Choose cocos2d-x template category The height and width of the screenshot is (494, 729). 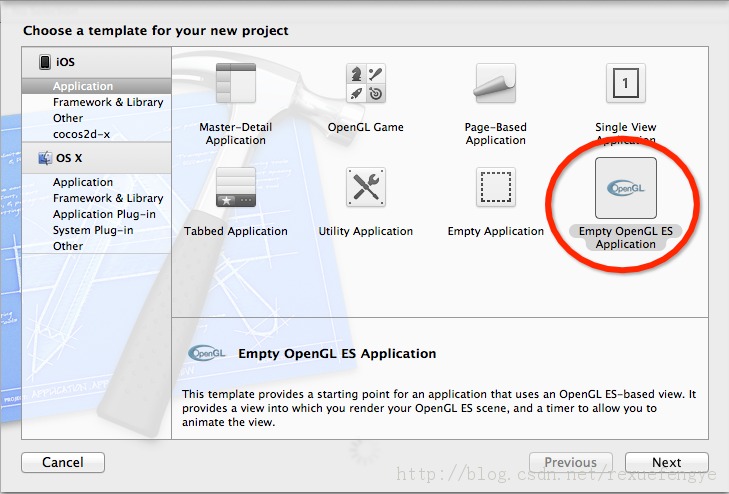(96, 134)
